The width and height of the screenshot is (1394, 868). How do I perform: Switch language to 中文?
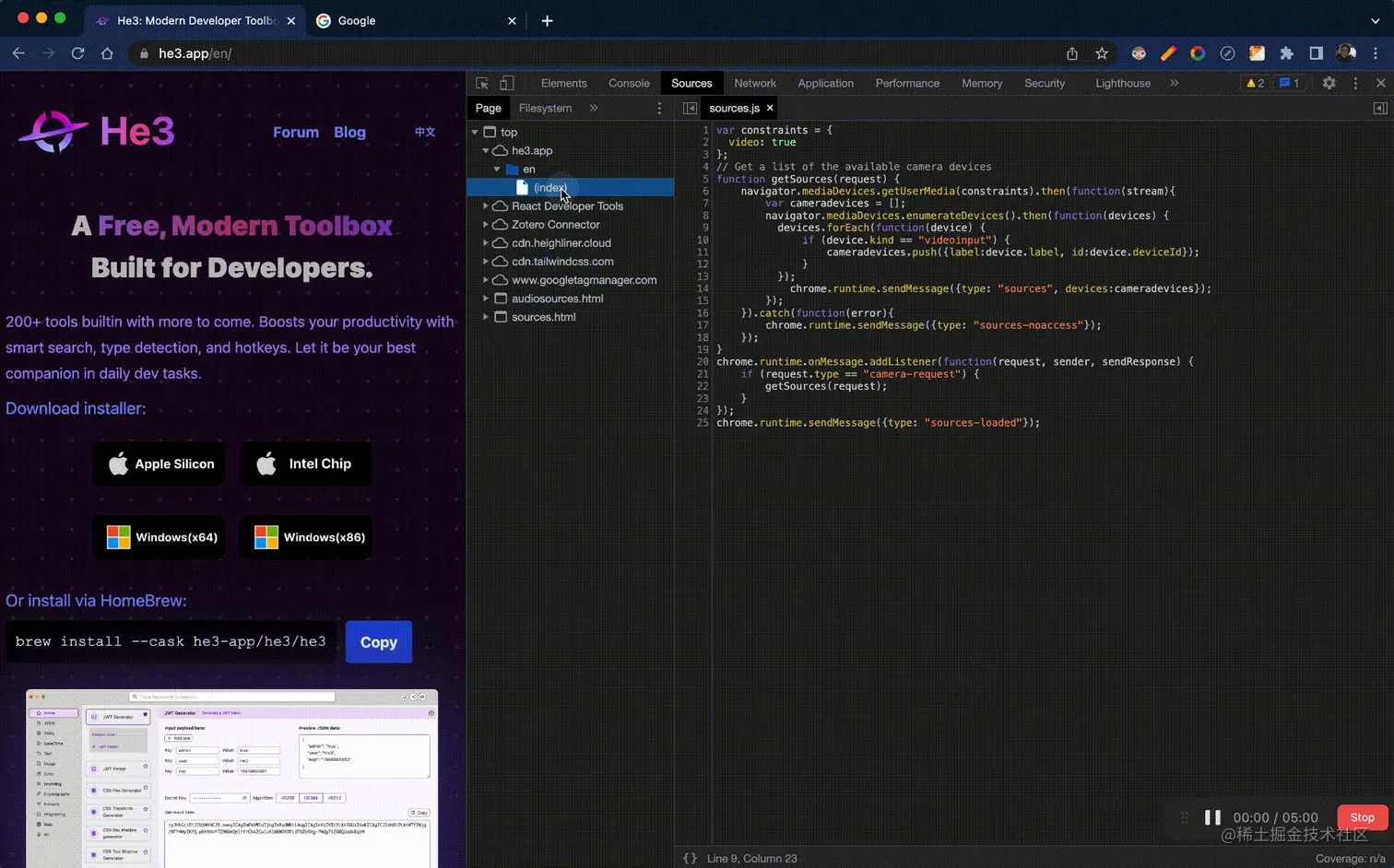pos(424,132)
